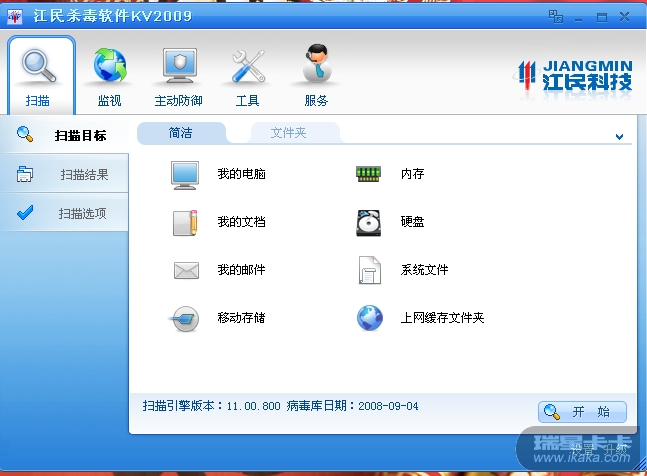Expand the chevron arrow beside the tabs

point(619,137)
